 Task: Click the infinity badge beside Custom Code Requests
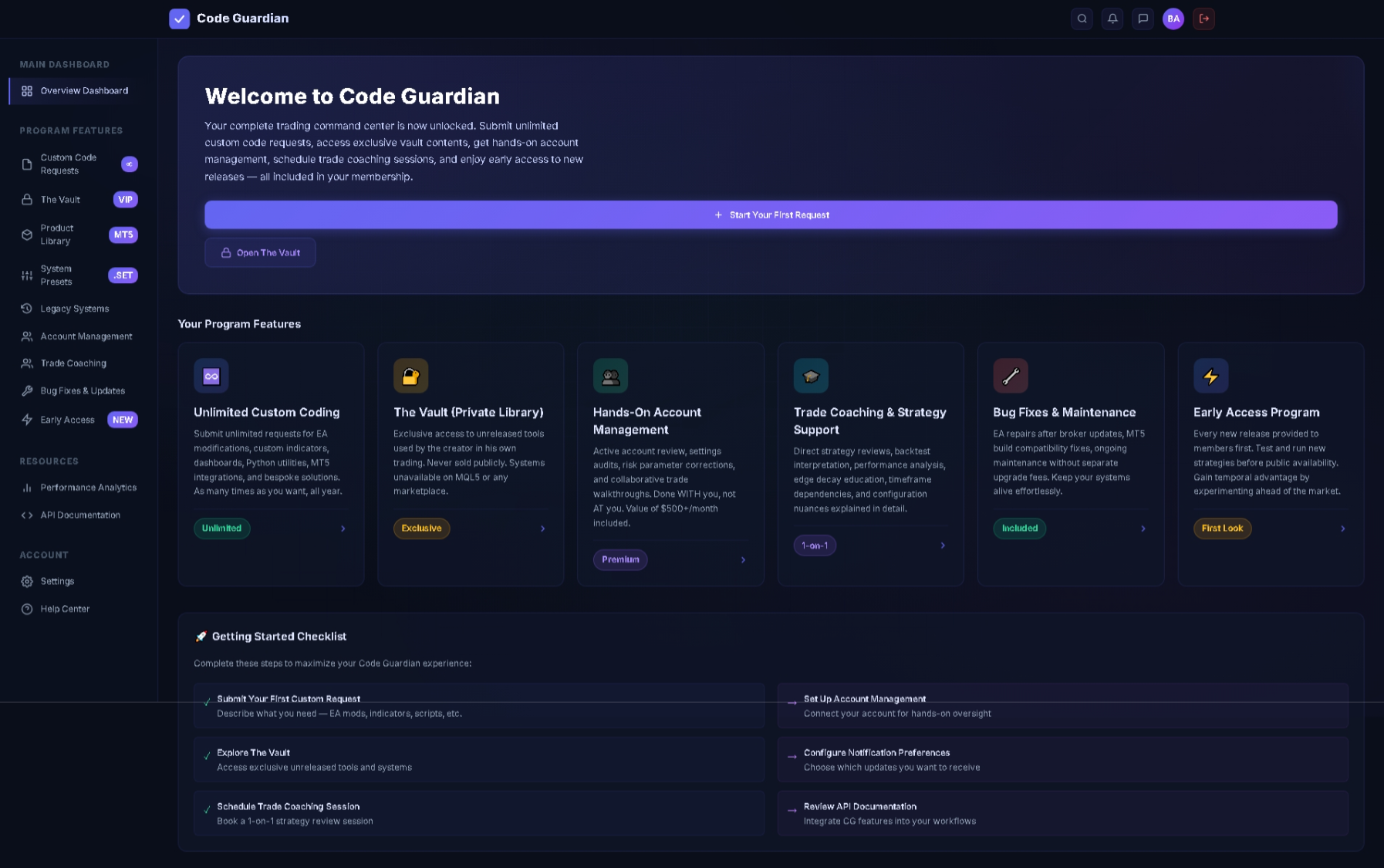130,164
